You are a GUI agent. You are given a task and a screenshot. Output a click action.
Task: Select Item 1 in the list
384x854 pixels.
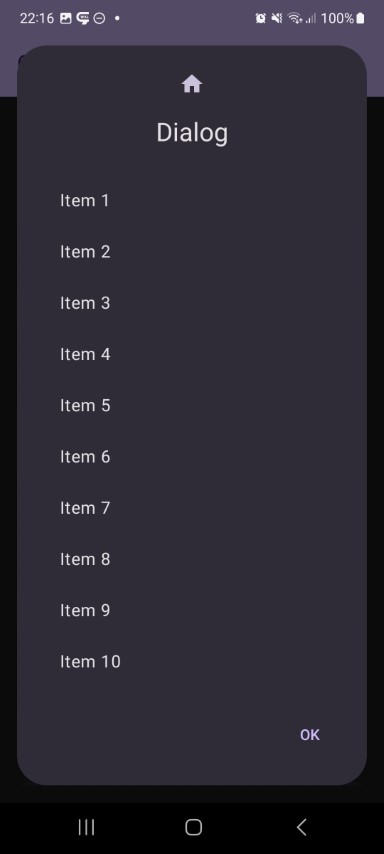tap(192, 200)
